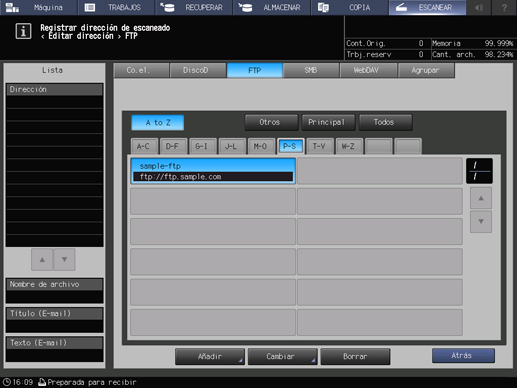517x388 pixels.
Task: Select the SMB address tab
Action: (311, 70)
